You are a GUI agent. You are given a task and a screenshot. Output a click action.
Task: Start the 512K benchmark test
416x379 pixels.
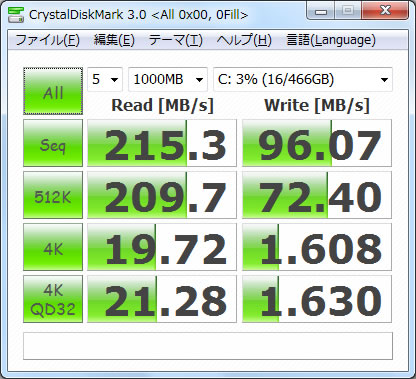(x=53, y=195)
